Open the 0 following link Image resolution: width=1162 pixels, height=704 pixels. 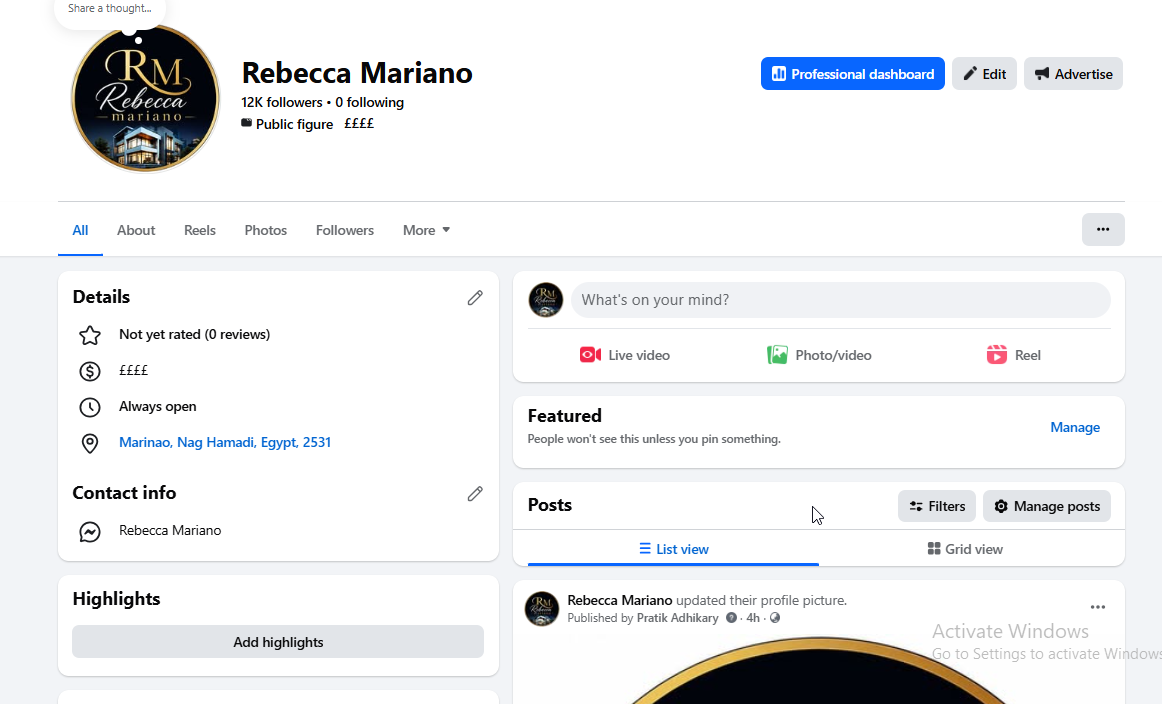coord(369,102)
